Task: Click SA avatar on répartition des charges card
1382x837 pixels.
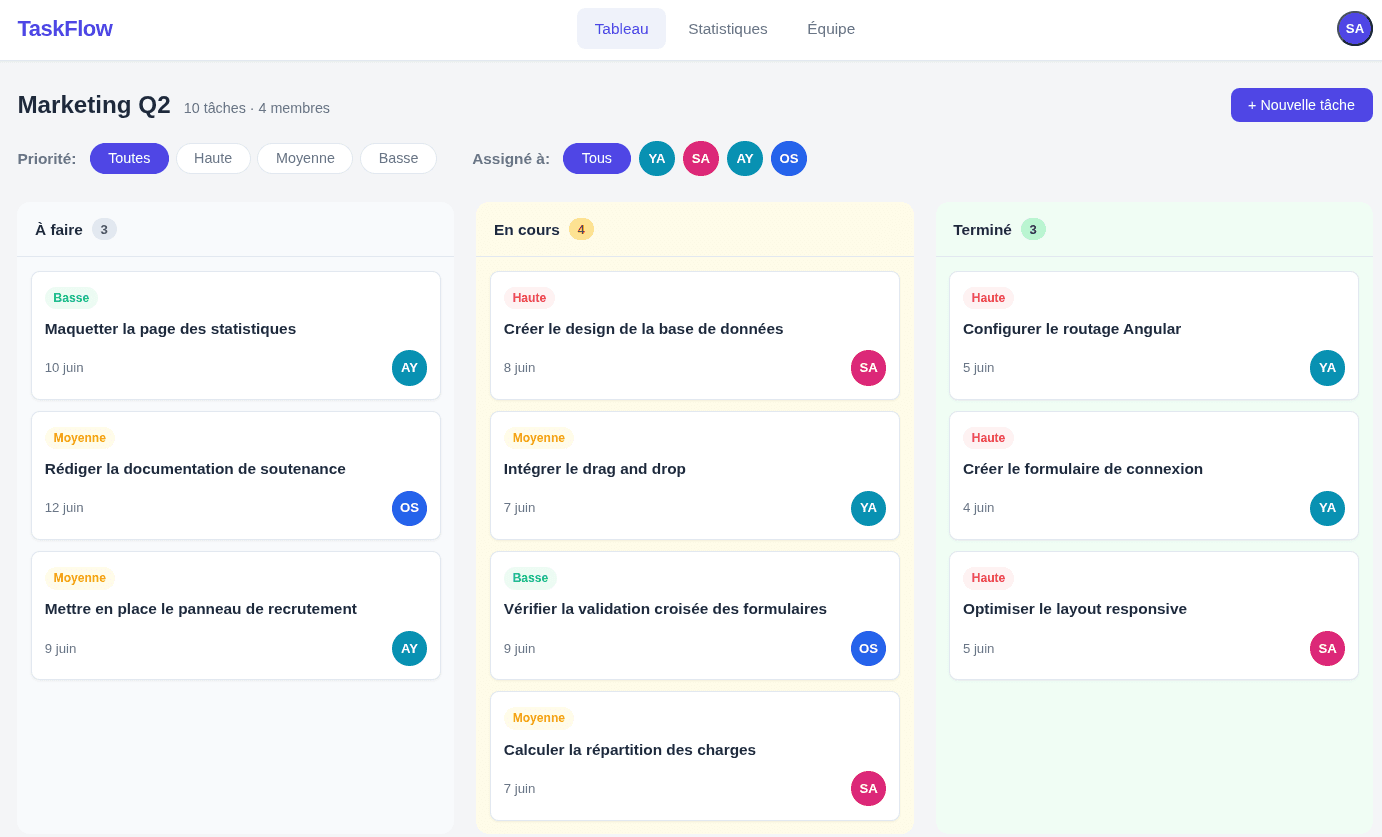Action: point(868,788)
